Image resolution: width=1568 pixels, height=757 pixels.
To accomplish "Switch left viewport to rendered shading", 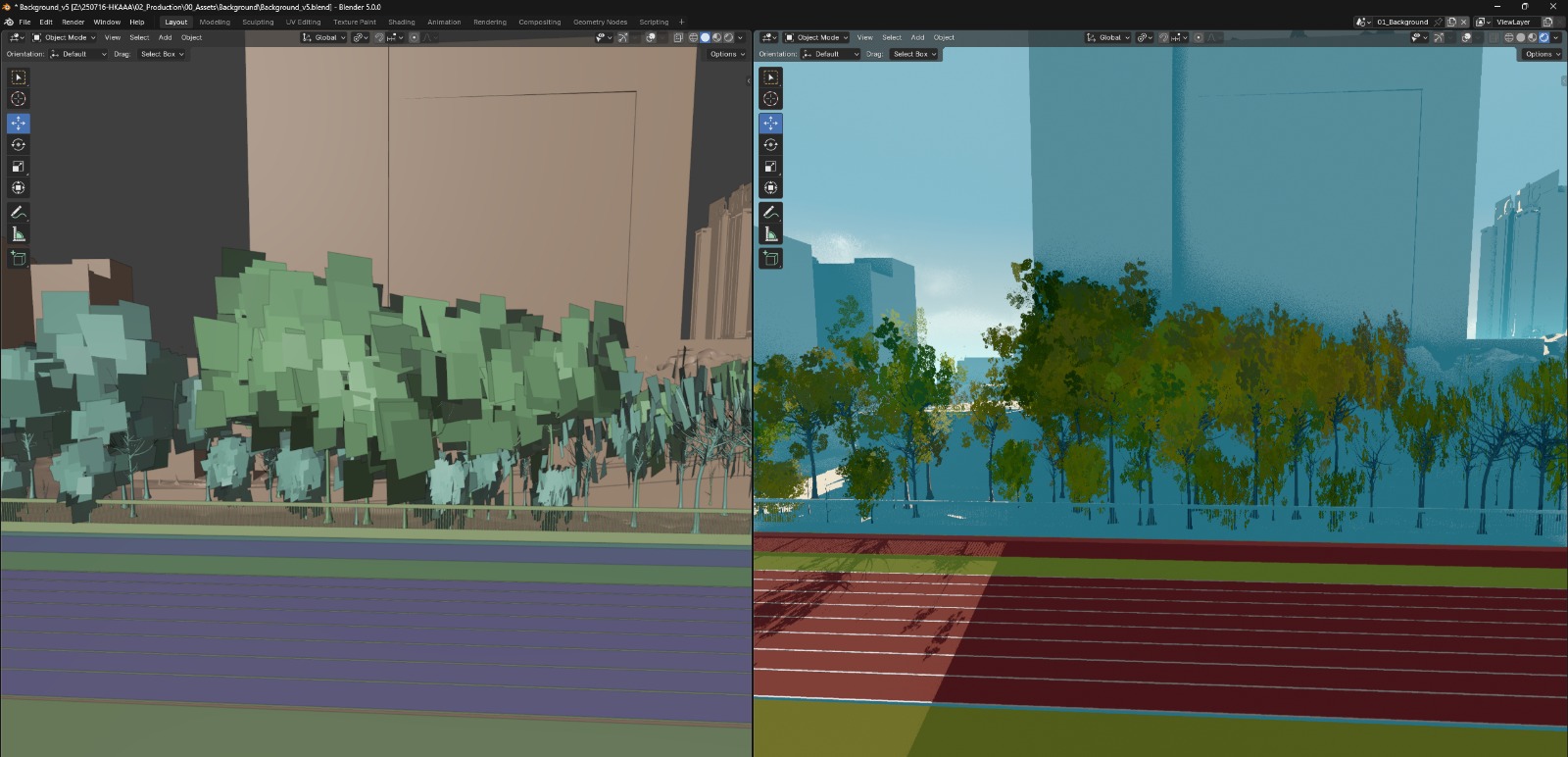I will pos(728,37).
